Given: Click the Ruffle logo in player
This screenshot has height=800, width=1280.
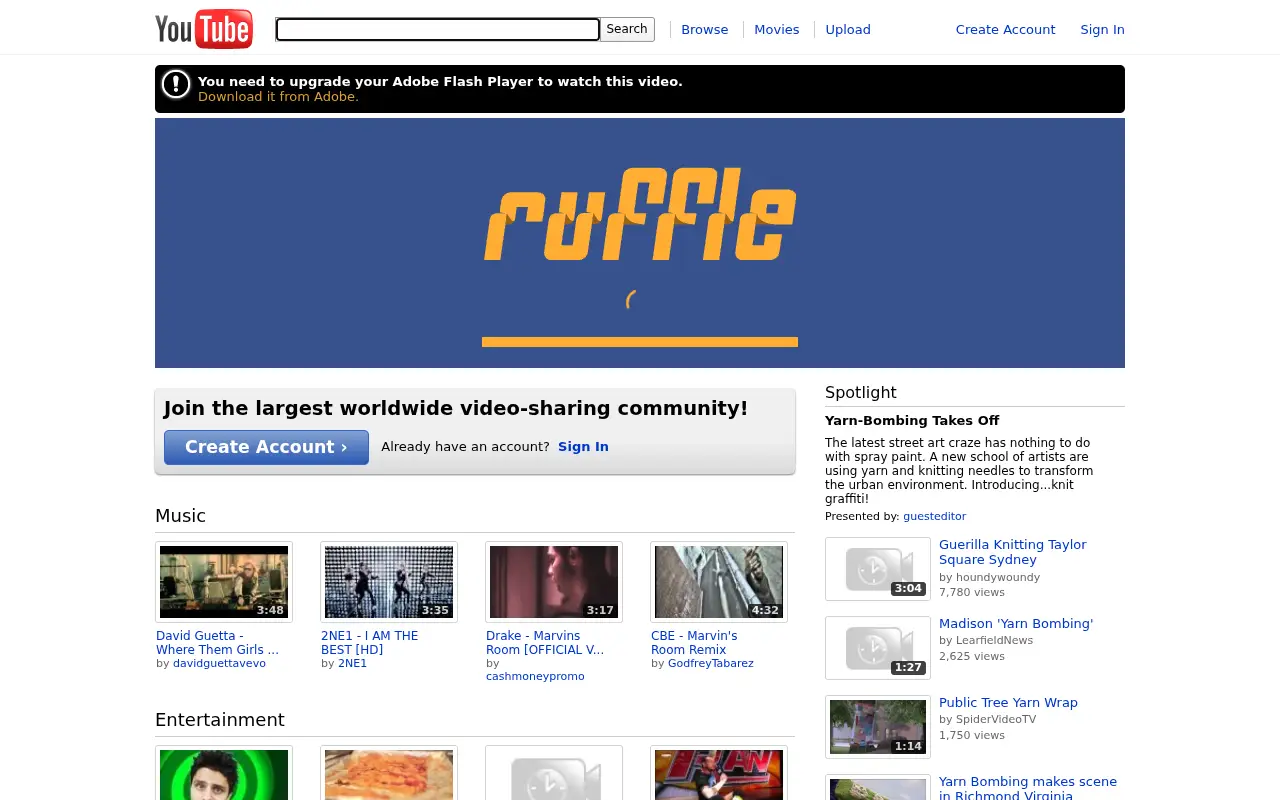Looking at the screenshot, I should (640, 215).
